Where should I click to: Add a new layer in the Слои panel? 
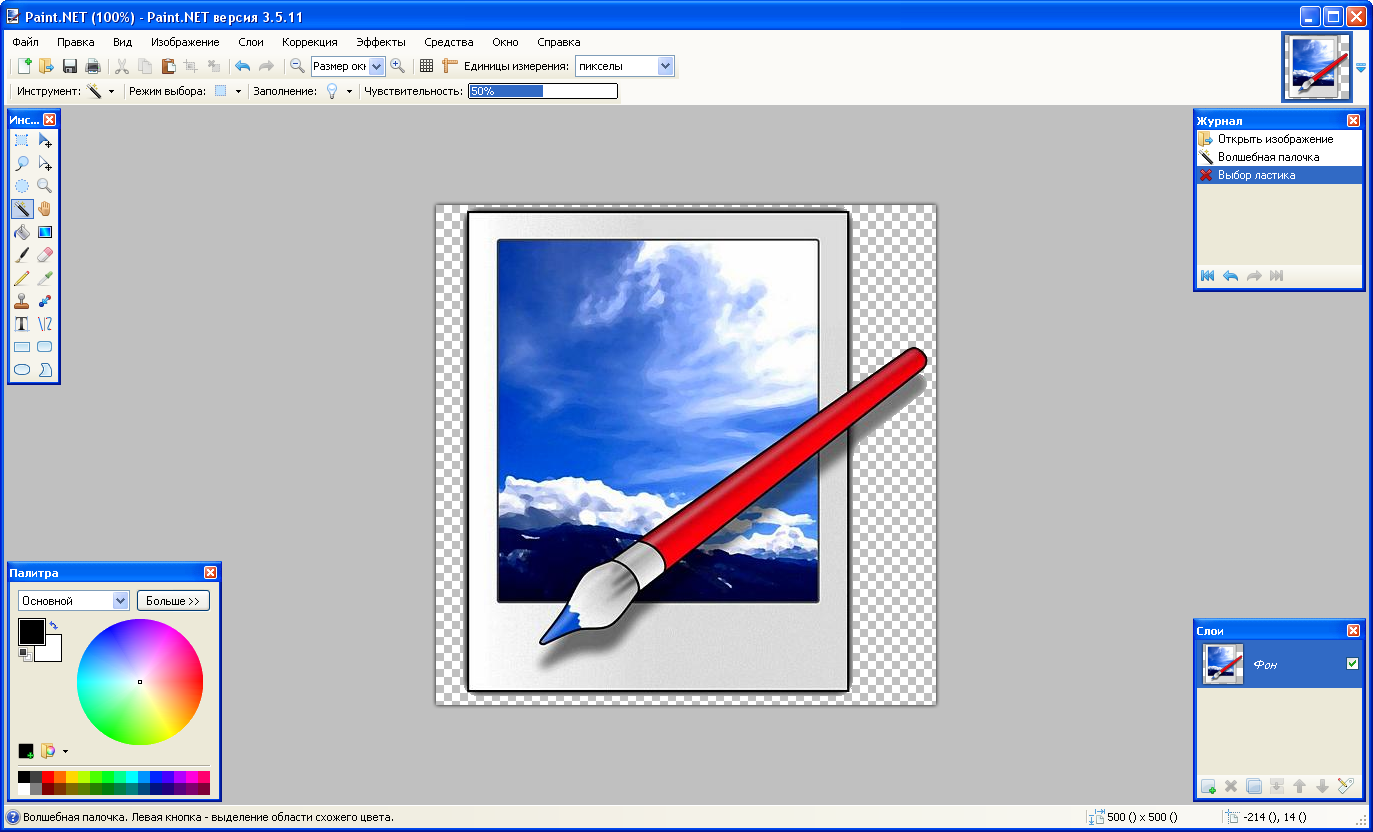(x=1207, y=786)
